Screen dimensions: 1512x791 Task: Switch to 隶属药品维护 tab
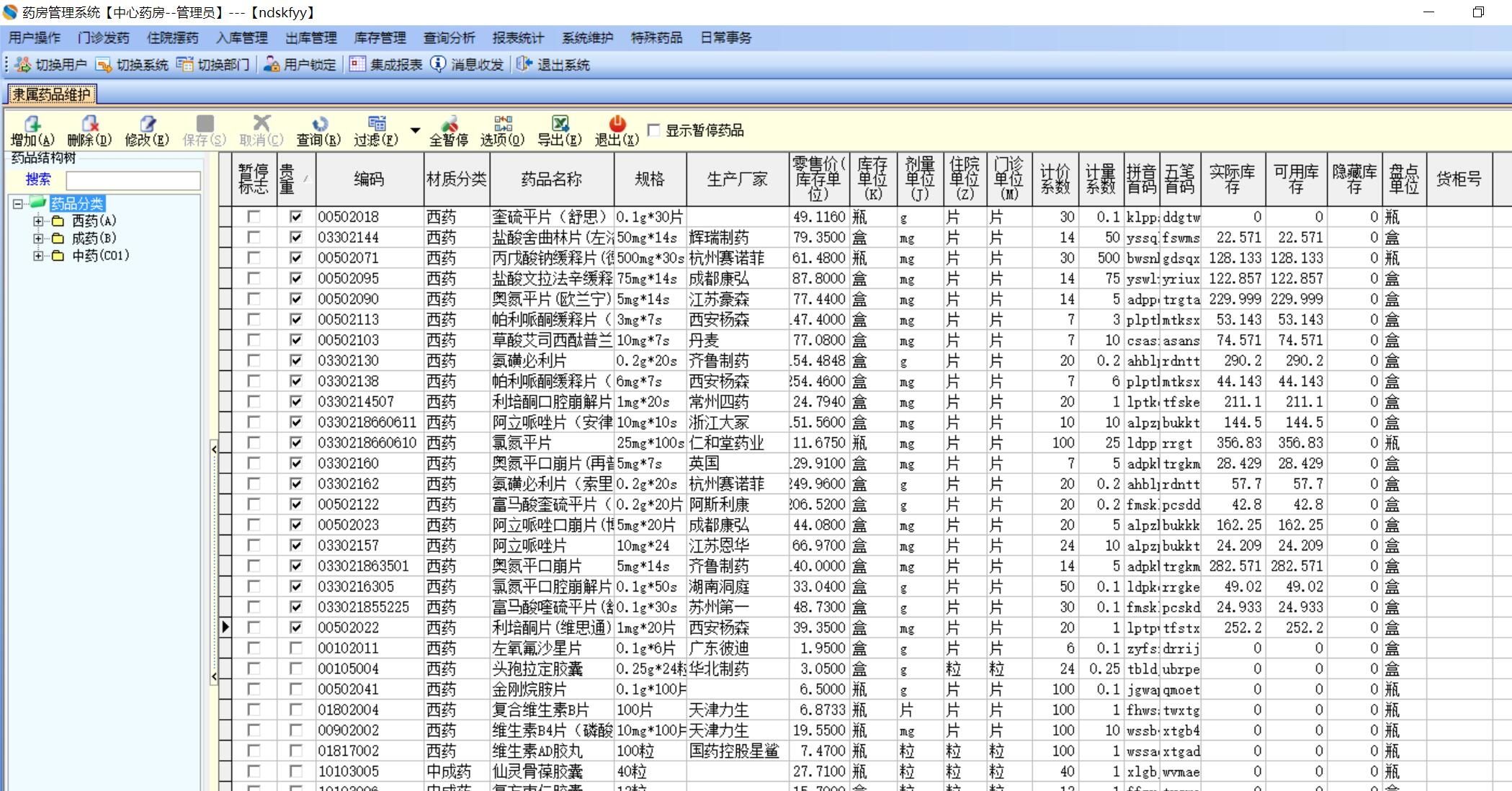click(x=51, y=94)
